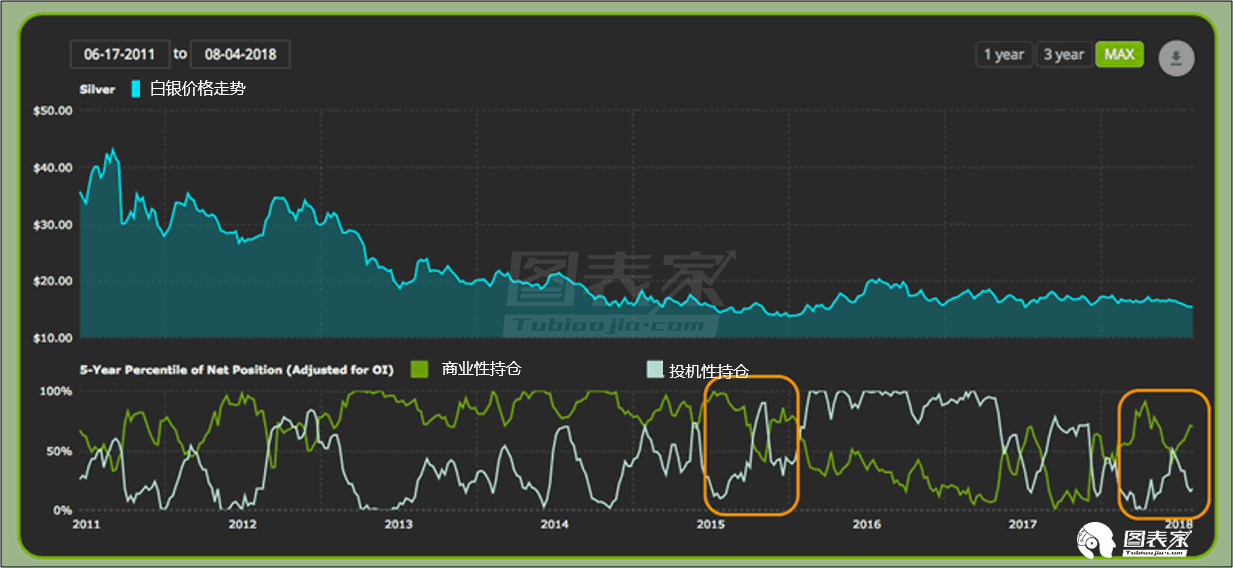1233x568 pixels.
Task: Click the 投机性持仓 legend label
Action: pos(709,371)
